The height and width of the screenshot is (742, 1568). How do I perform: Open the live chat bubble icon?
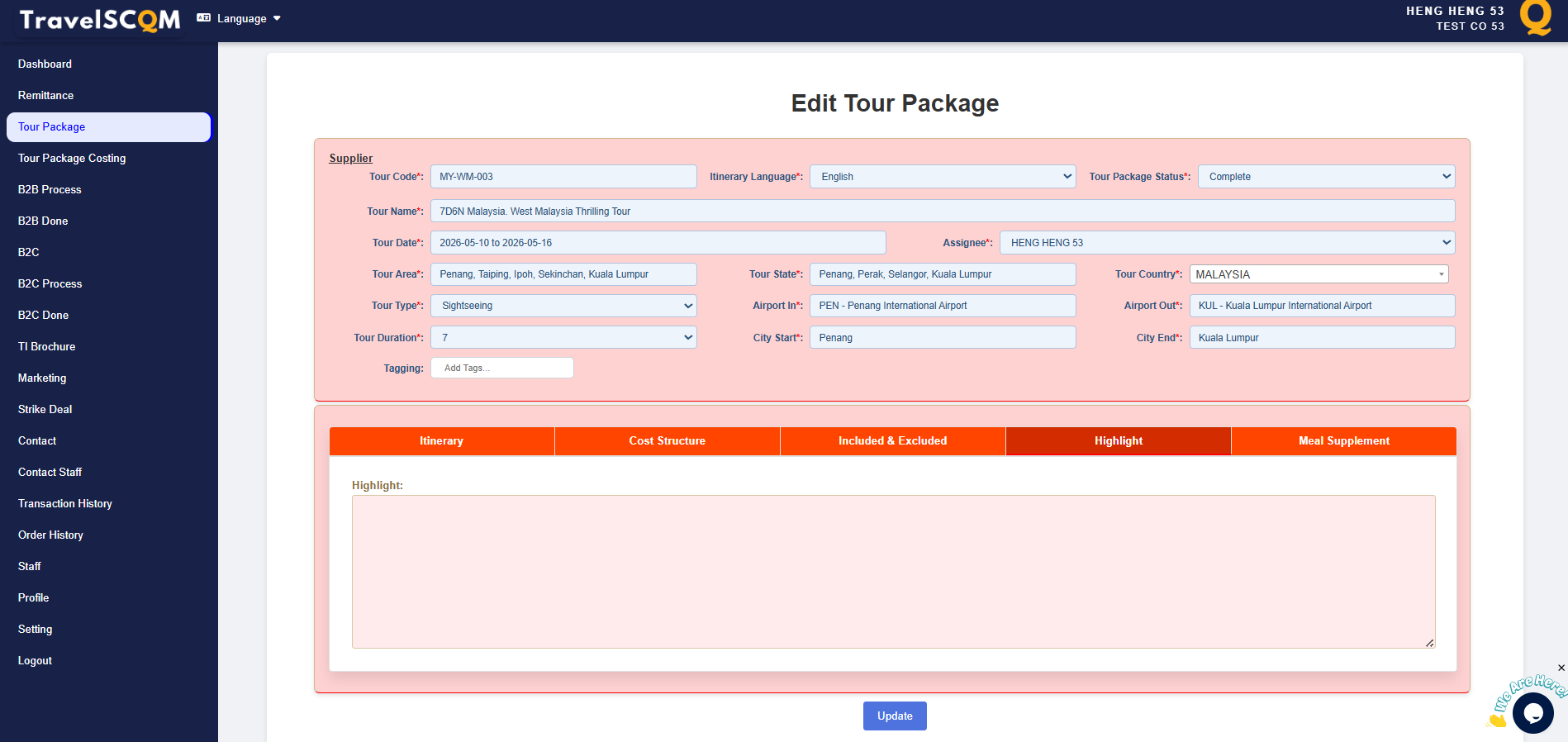point(1532,712)
